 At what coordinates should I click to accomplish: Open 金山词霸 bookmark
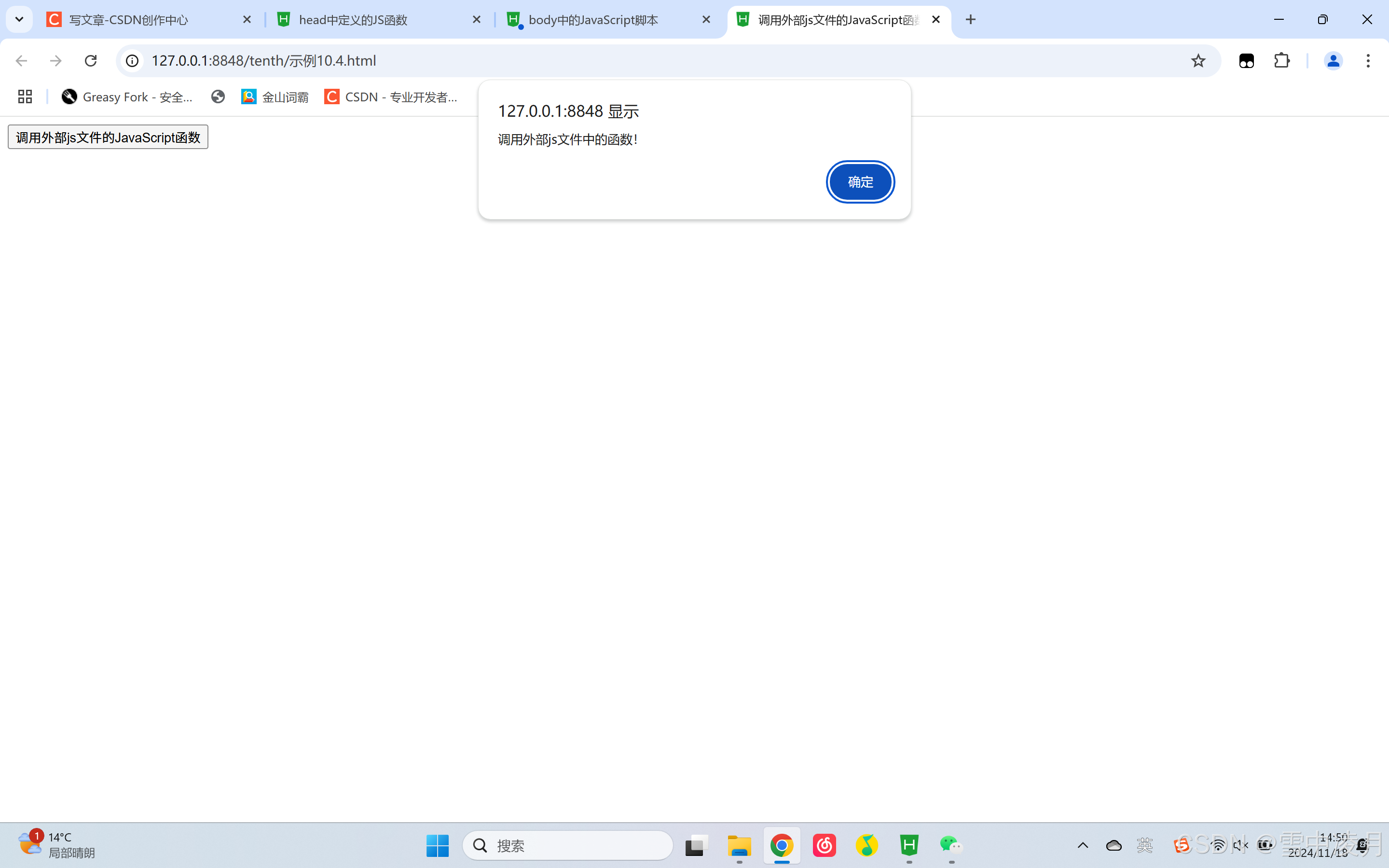(x=275, y=96)
